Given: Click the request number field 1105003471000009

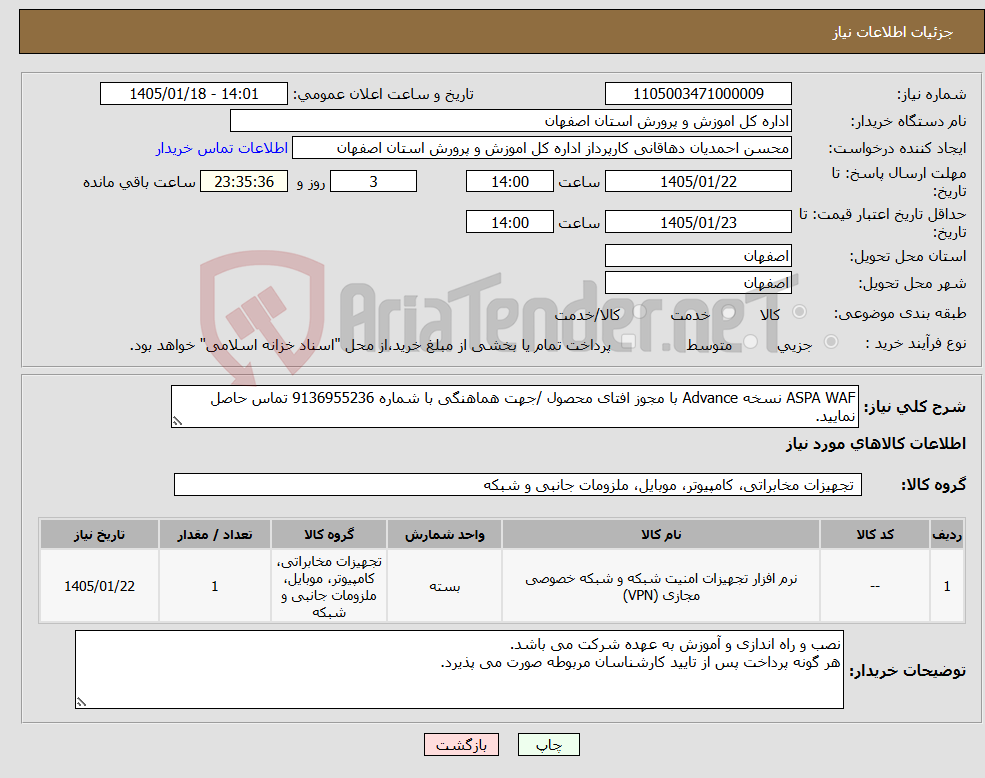Looking at the screenshot, I should coord(698,94).
